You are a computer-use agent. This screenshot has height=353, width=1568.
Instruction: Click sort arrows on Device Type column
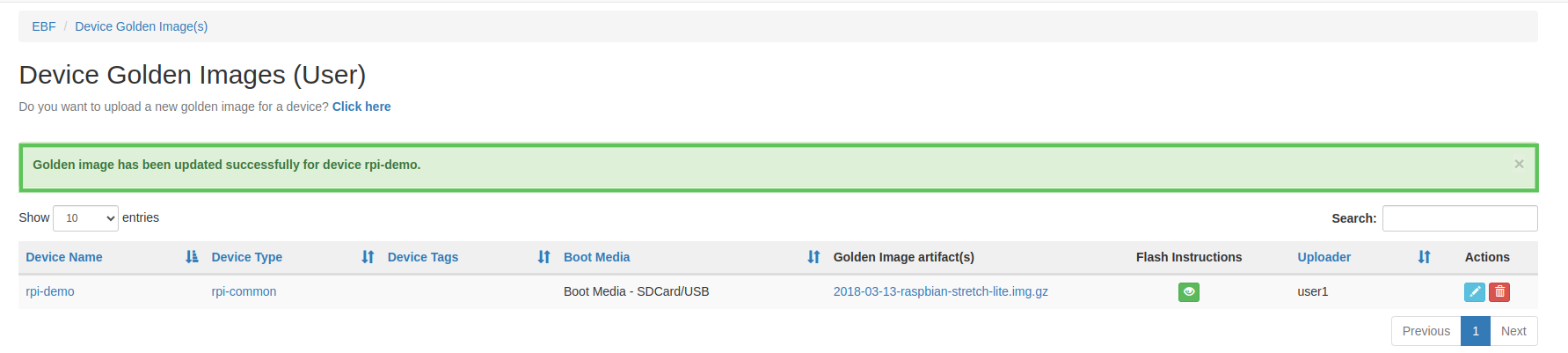point(368,257)
